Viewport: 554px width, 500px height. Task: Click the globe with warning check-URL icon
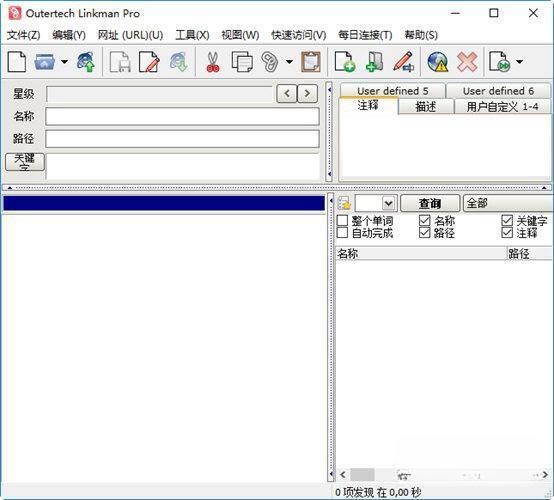[x=438, y=62]
